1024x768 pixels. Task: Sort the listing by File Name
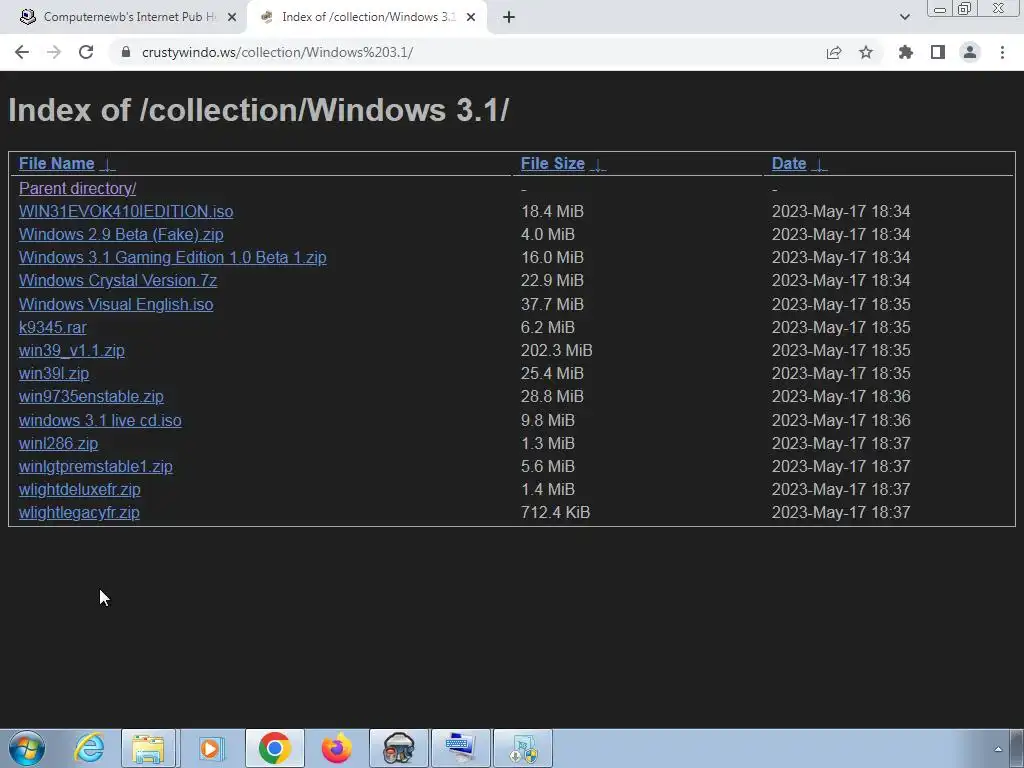pyautogui.click(x=56, y=163)
